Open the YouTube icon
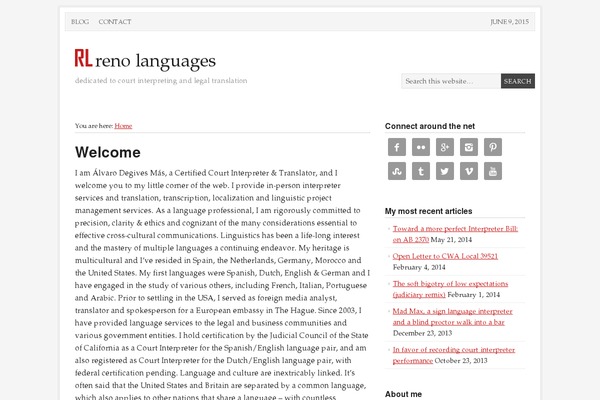 pos(492,171)
